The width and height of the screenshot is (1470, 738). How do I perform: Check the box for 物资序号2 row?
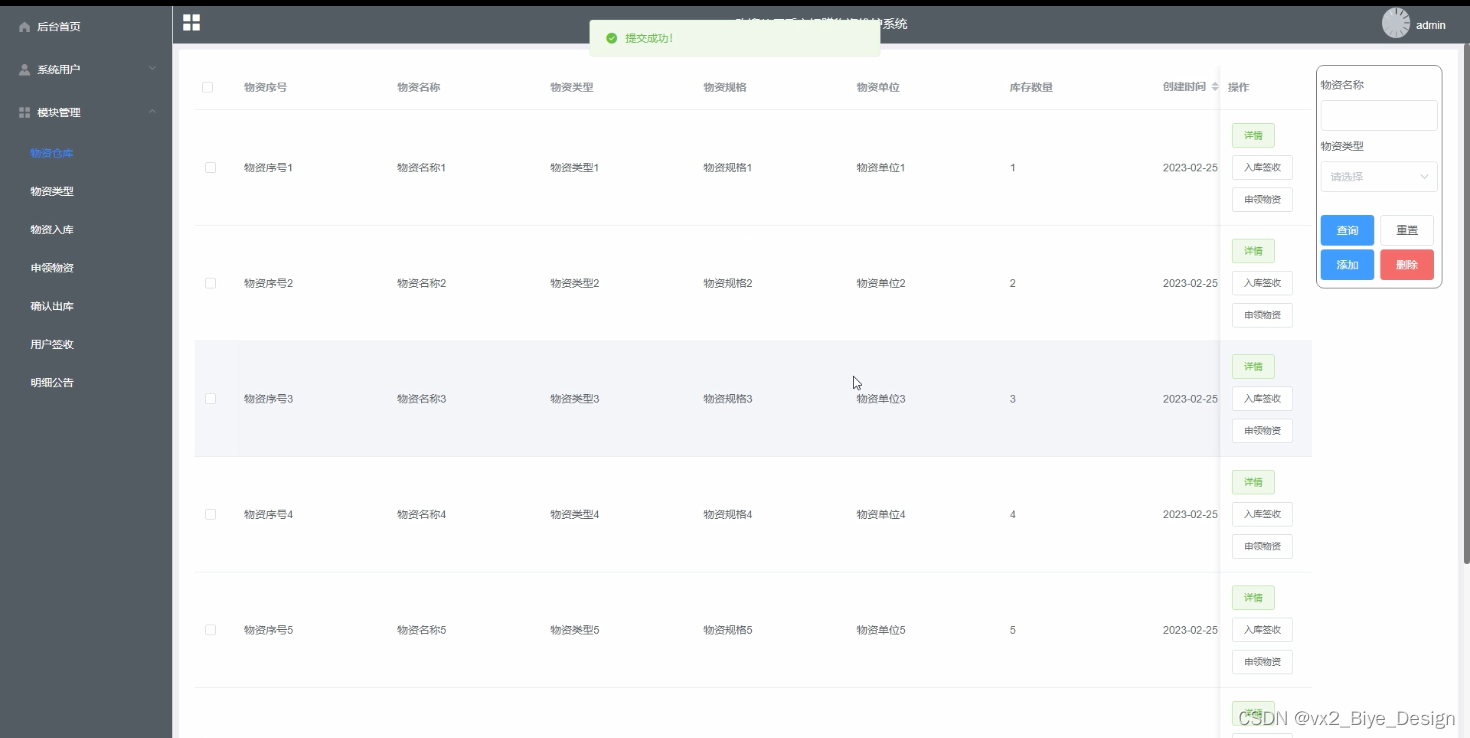pos(210,283)
